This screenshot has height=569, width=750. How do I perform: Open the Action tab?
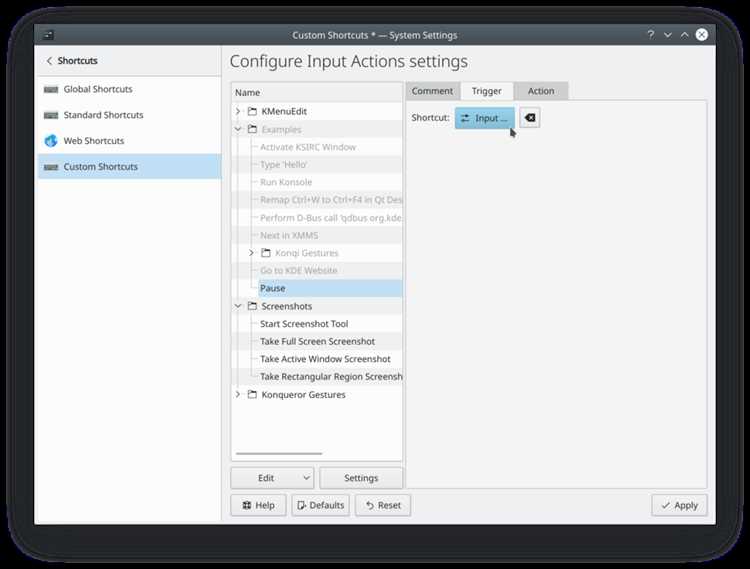(541, 91)
